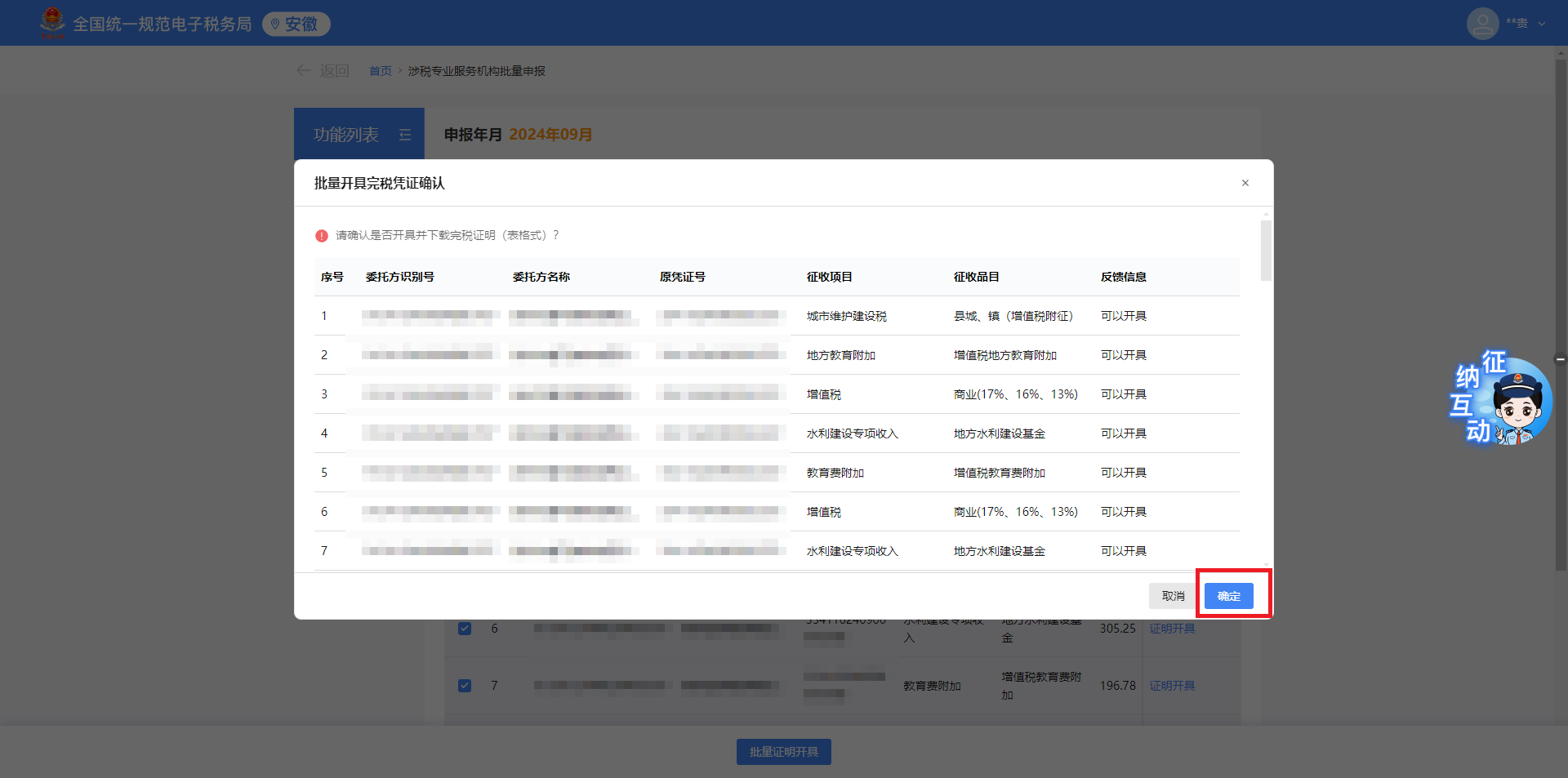Close the 批量开具完税凭证确认 dialog

click(1245, 183)
